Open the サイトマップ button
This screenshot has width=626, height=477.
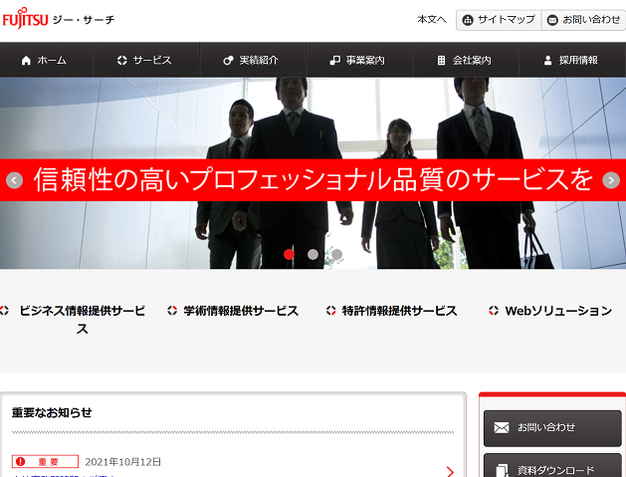[499, 20]
